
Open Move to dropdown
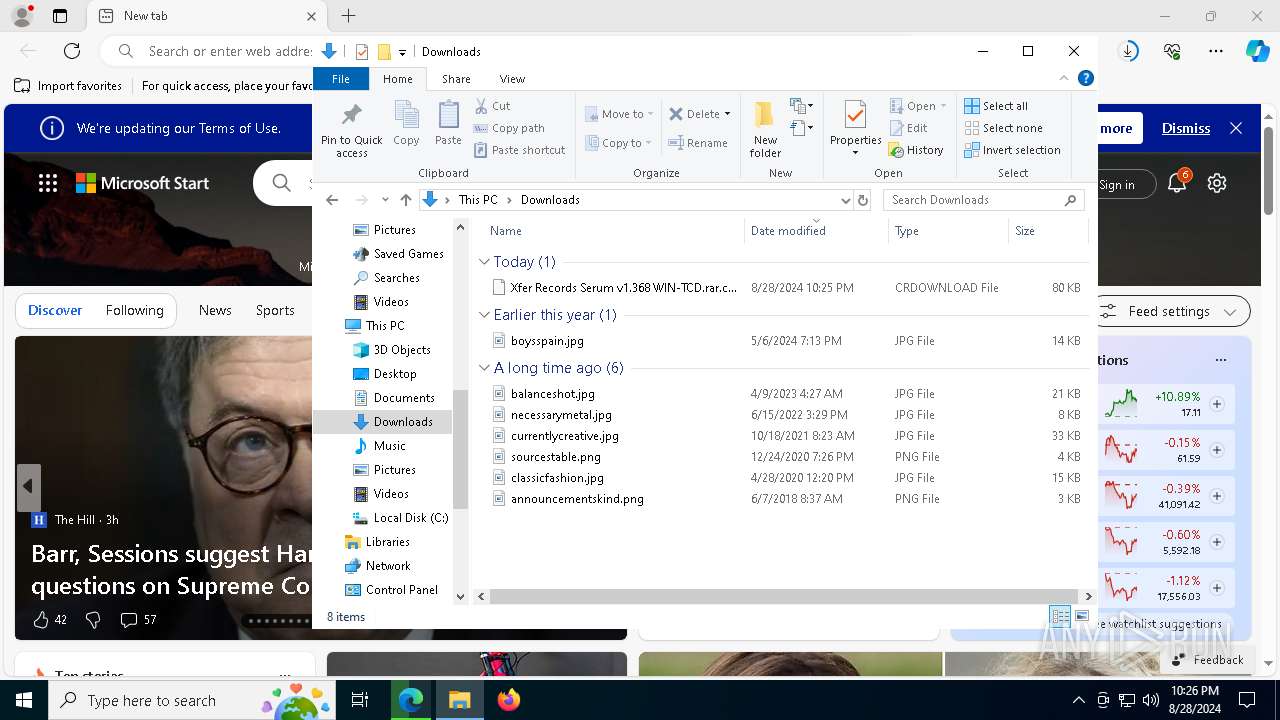tap(619, 114)
